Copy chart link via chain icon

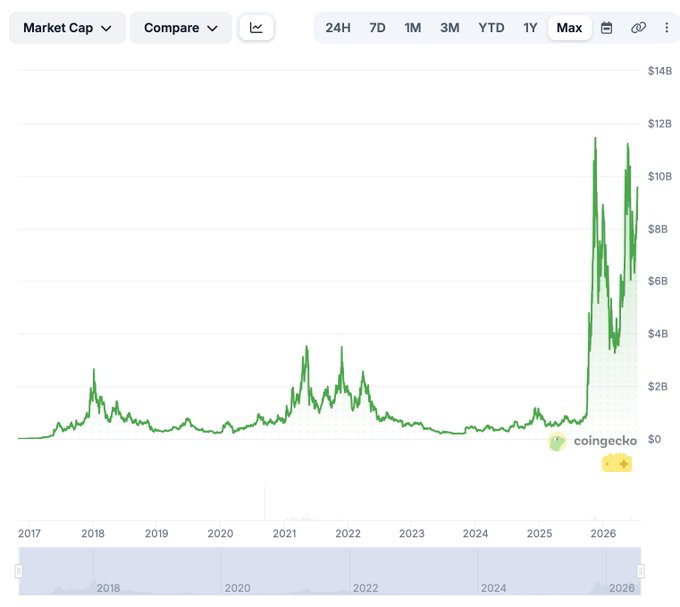click(x=638, y=28)
